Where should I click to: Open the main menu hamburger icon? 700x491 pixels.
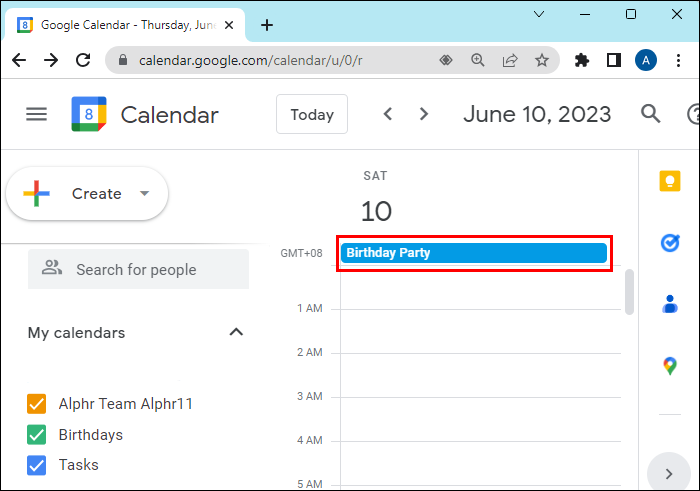[36, 114]
